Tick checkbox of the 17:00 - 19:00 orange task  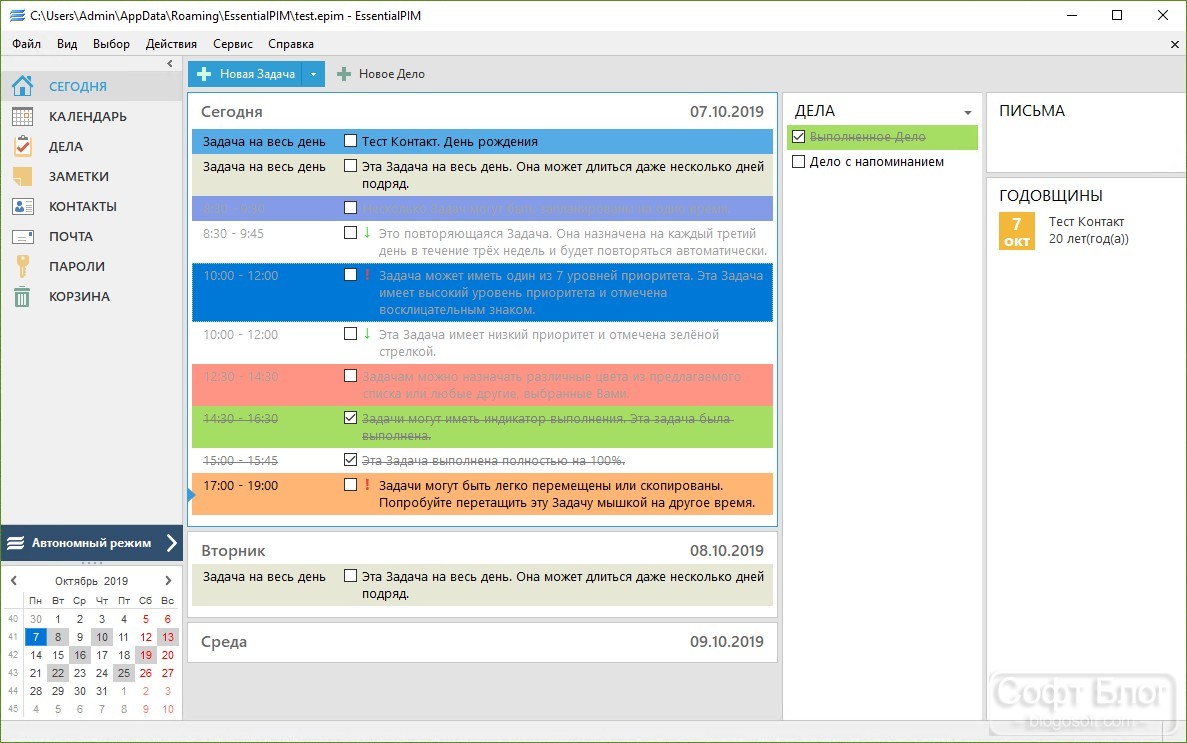tap(350, 484)
